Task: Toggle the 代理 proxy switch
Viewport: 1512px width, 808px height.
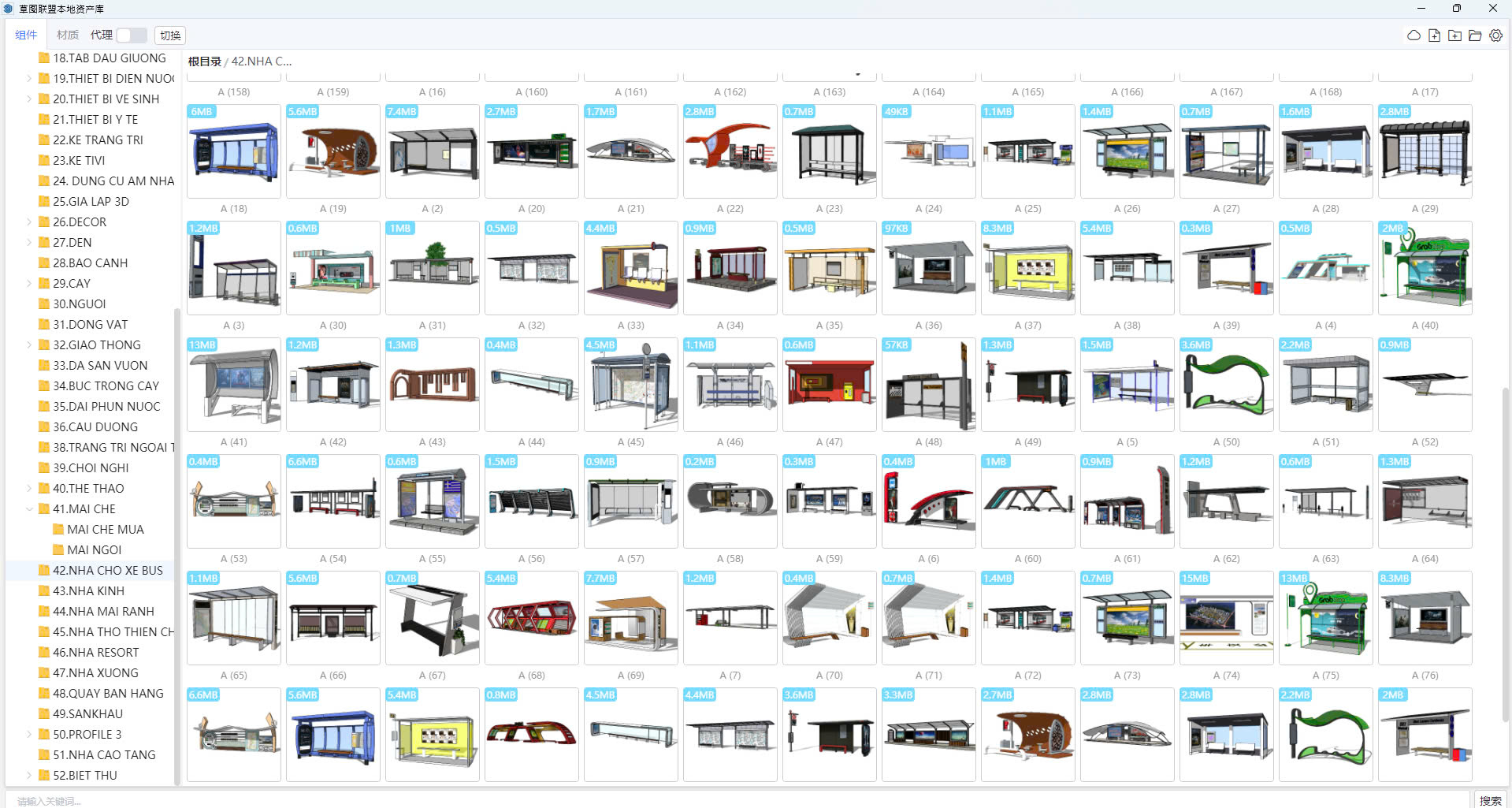Action: pos(131,35)
